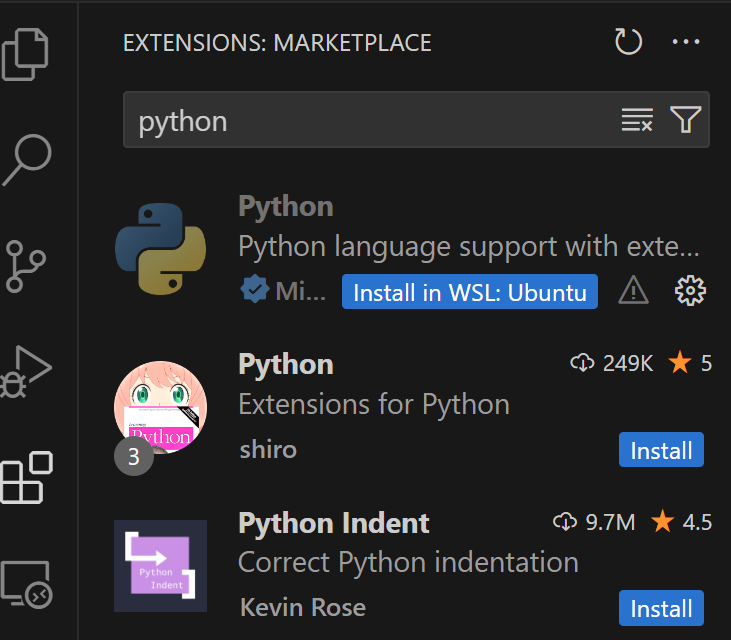Install Python in WSL: Ubuntu
The image size is (731, 640).
click(469, 292)
